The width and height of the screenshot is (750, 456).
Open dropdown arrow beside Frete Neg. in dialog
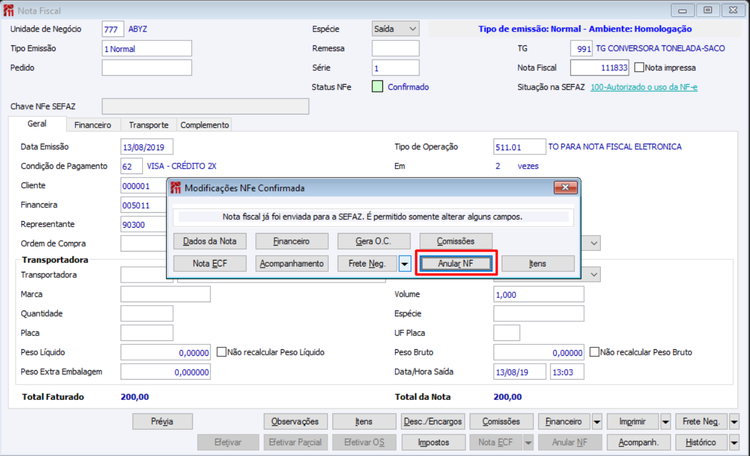(405, 264)
